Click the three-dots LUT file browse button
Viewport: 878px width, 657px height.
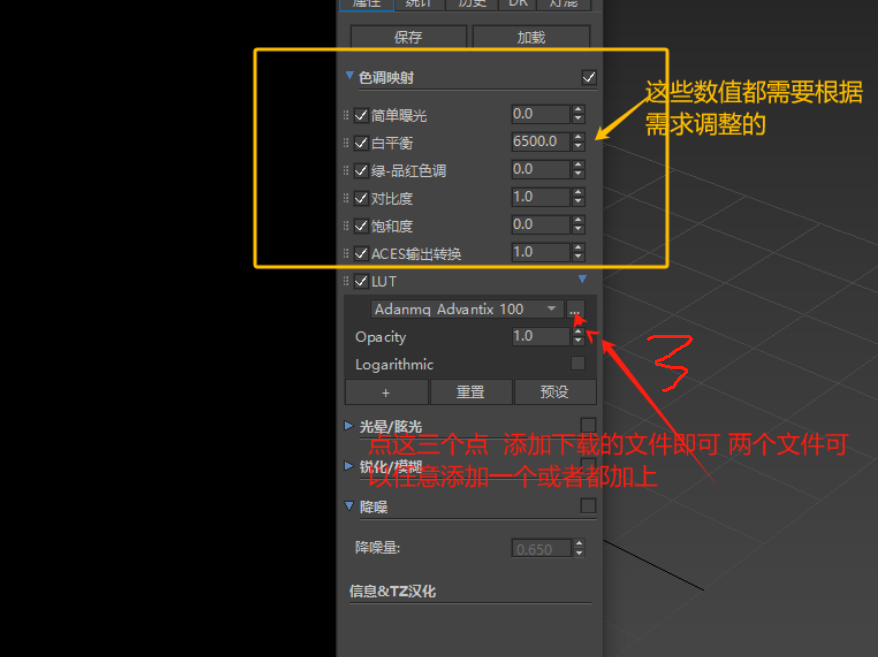point(575,310)
